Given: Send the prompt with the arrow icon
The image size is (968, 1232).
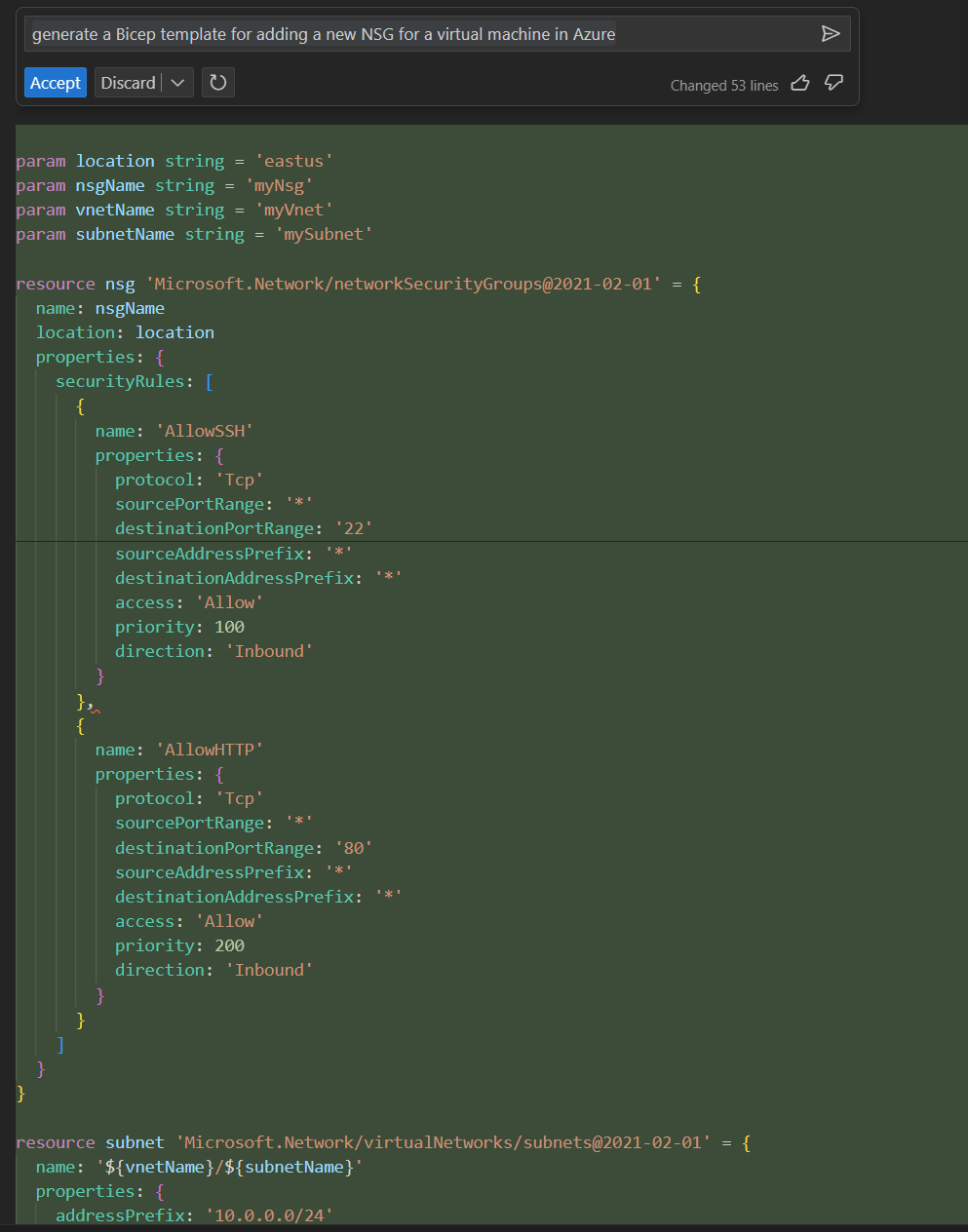Looking at the screenshot, I should pos(831,34).
